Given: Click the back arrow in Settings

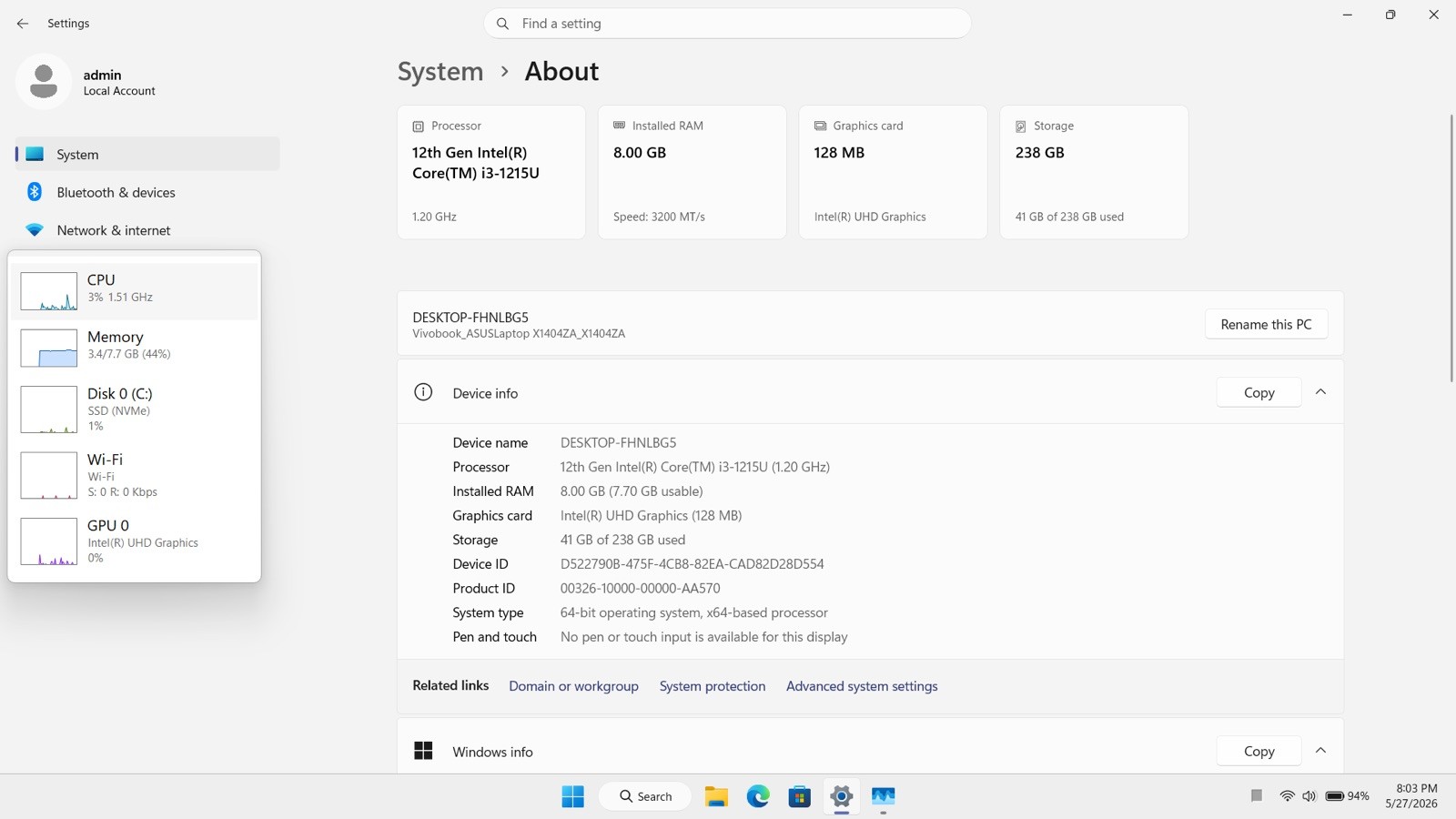Looking at the screenshot, I should [23, 24].
